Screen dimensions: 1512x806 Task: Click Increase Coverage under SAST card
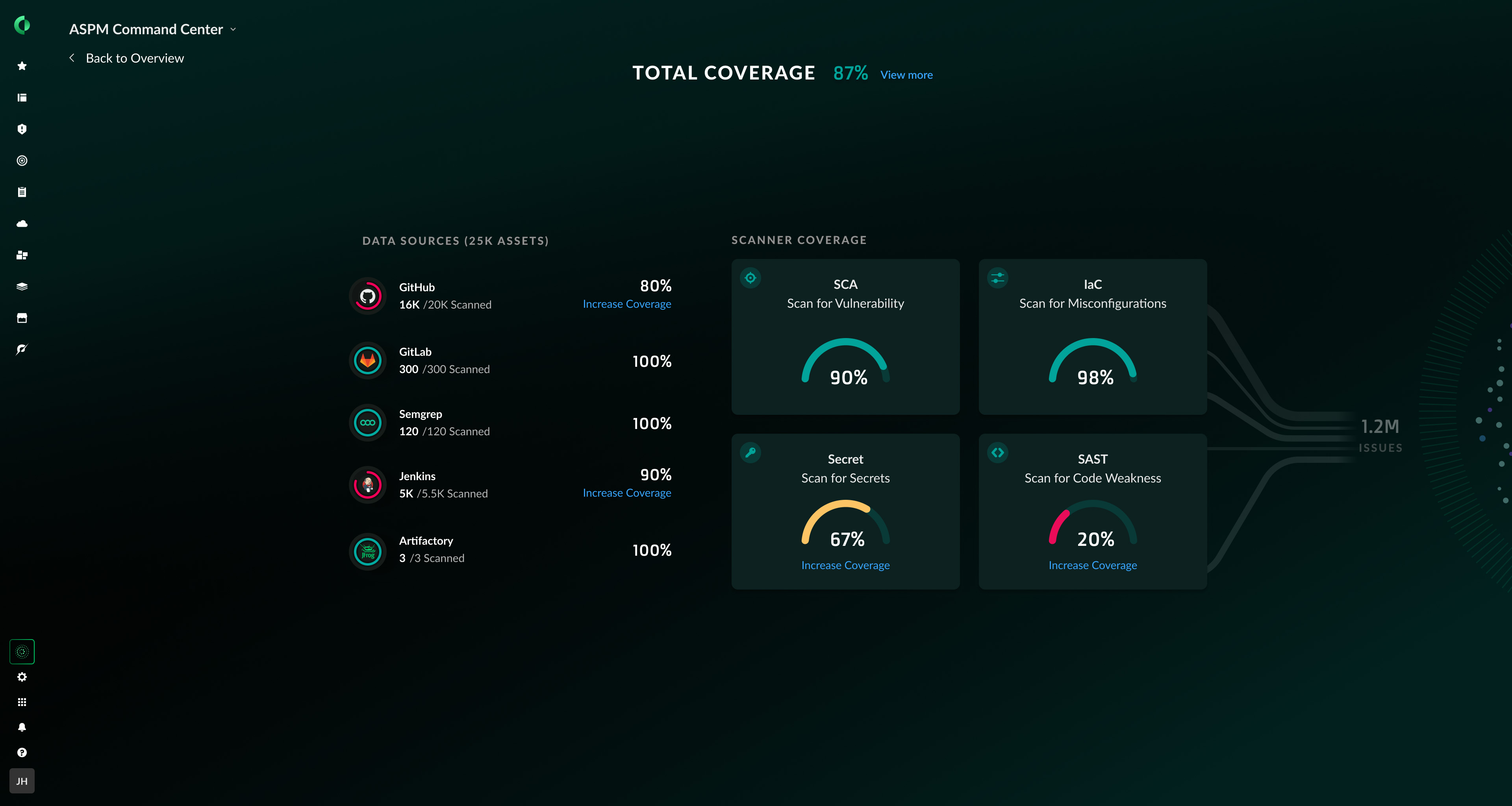click(x=1092, y=565)
